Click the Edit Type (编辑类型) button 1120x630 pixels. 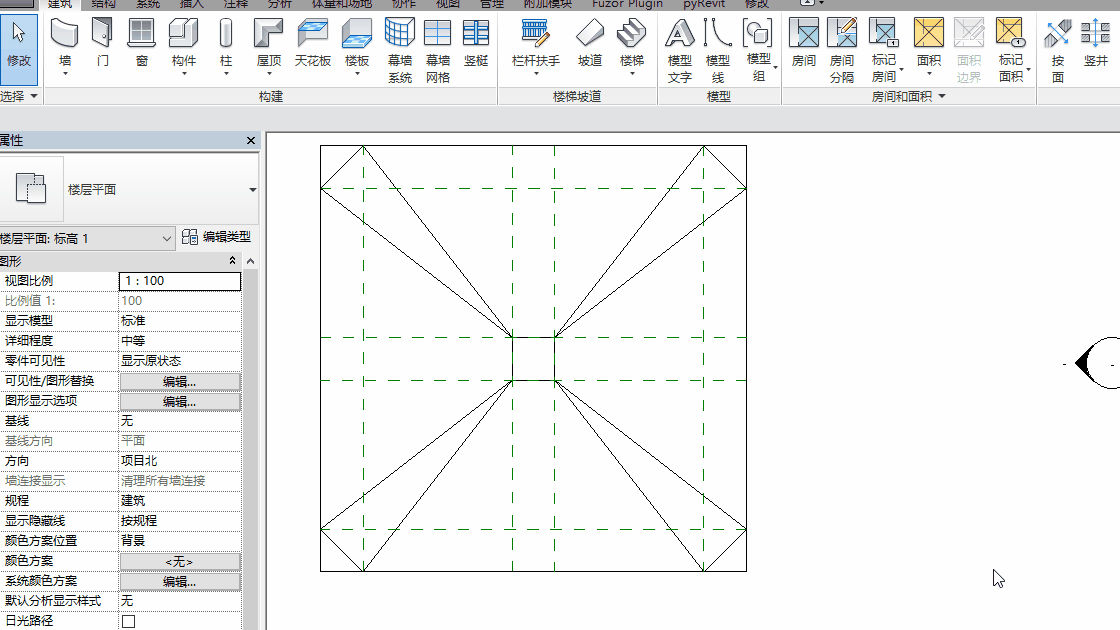[x=216, y=238]
